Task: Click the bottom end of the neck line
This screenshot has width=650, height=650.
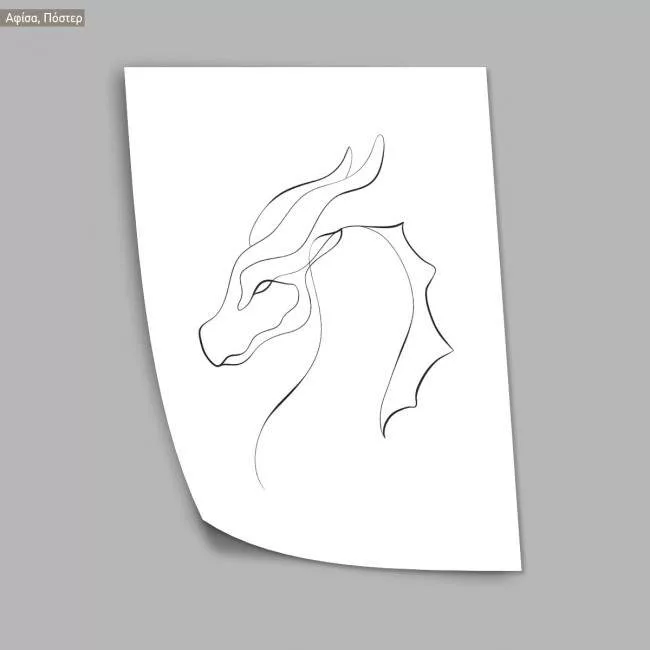Action: (x=263, y=487)
